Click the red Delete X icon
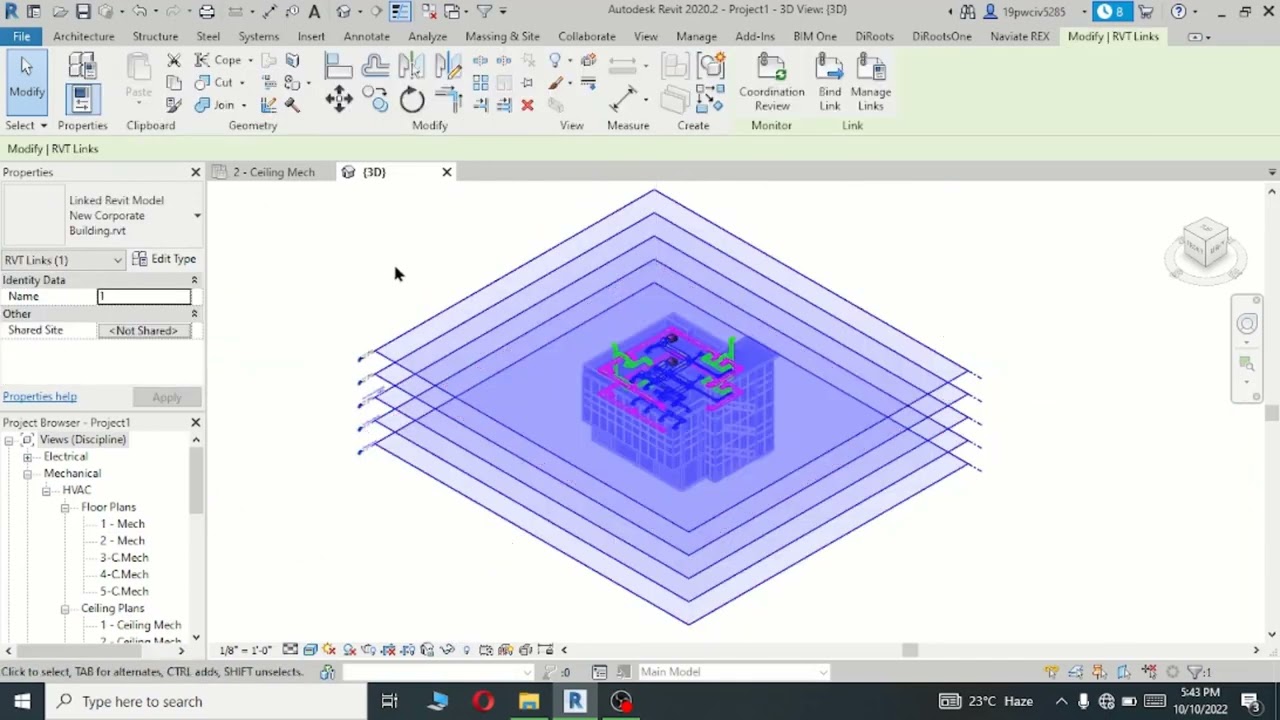1280x720 pixels. 527,105
